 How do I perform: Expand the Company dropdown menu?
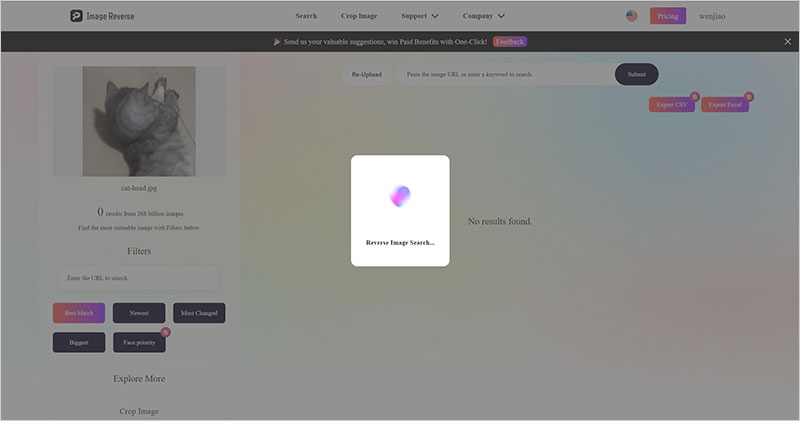coord(484,16)
